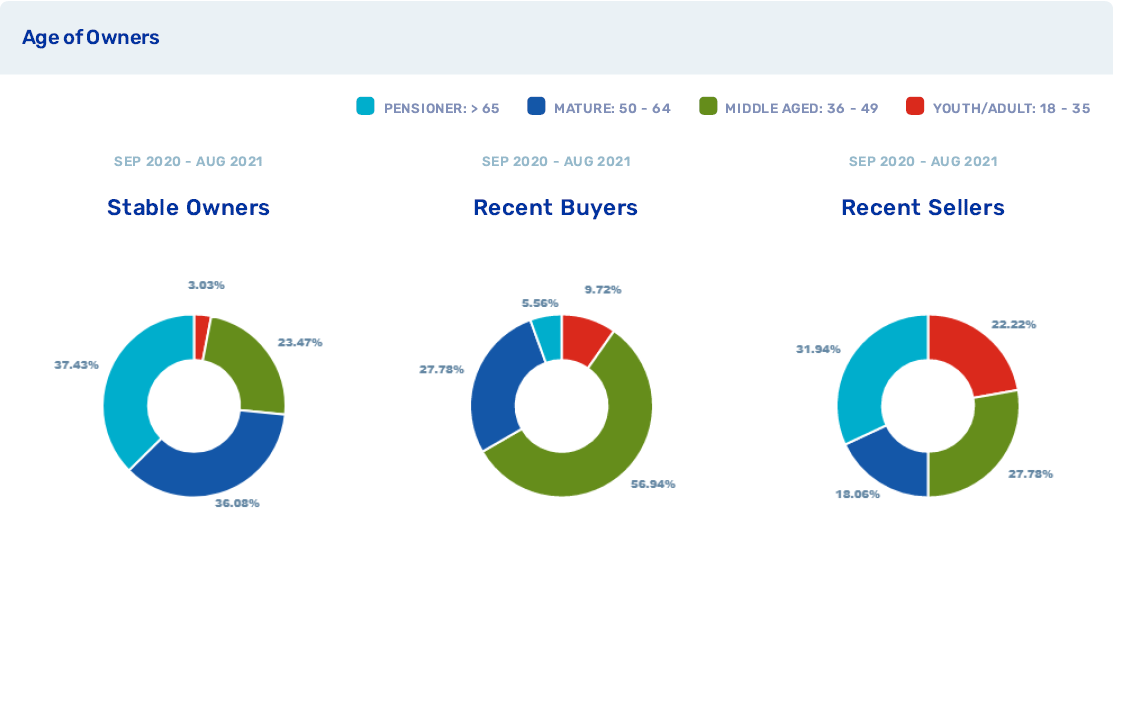Viewport: 1130px width, 717px height.
Task: Click the Mature dark-blue legend swatch
Action: 536,107
